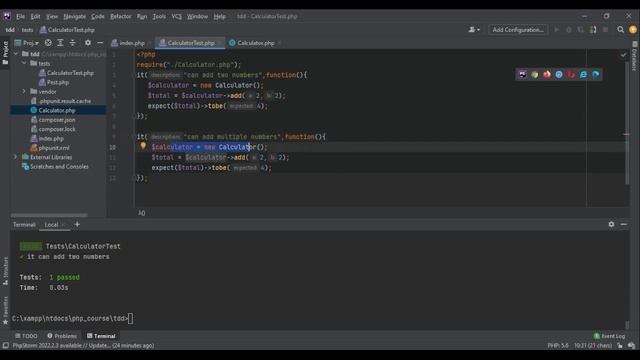Image resolution: width=640 pixels, height=360 pixels.
Task: Expand the vendor folder
Action: (x=24, y=91)
